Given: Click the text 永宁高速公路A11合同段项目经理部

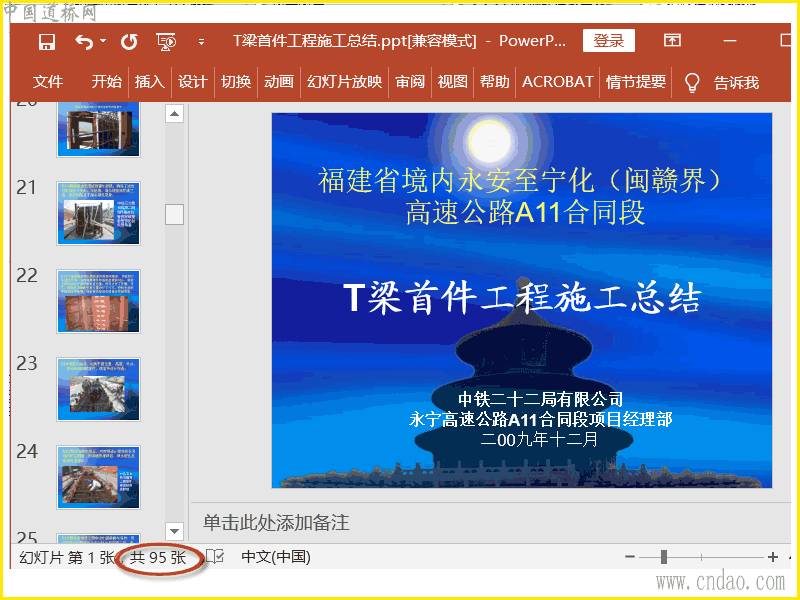Looking at the screenshot, I should tap(540, 419).
